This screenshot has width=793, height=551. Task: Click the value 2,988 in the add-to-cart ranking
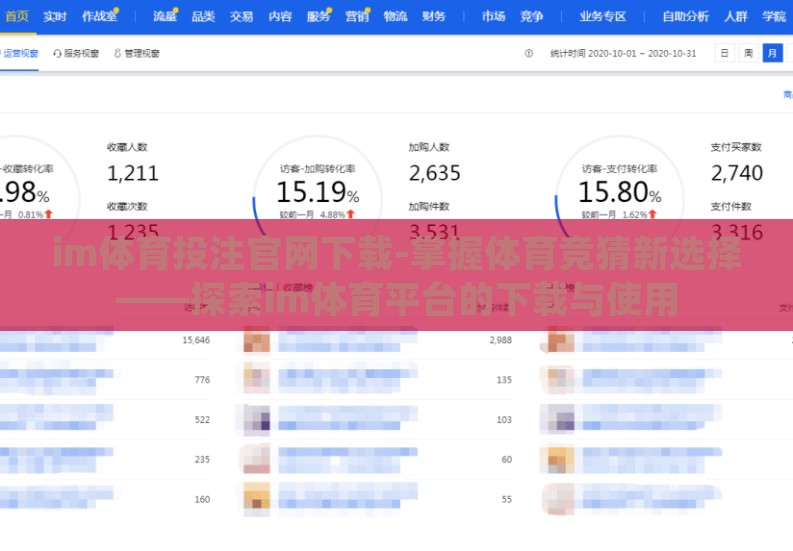pos(501,340)
